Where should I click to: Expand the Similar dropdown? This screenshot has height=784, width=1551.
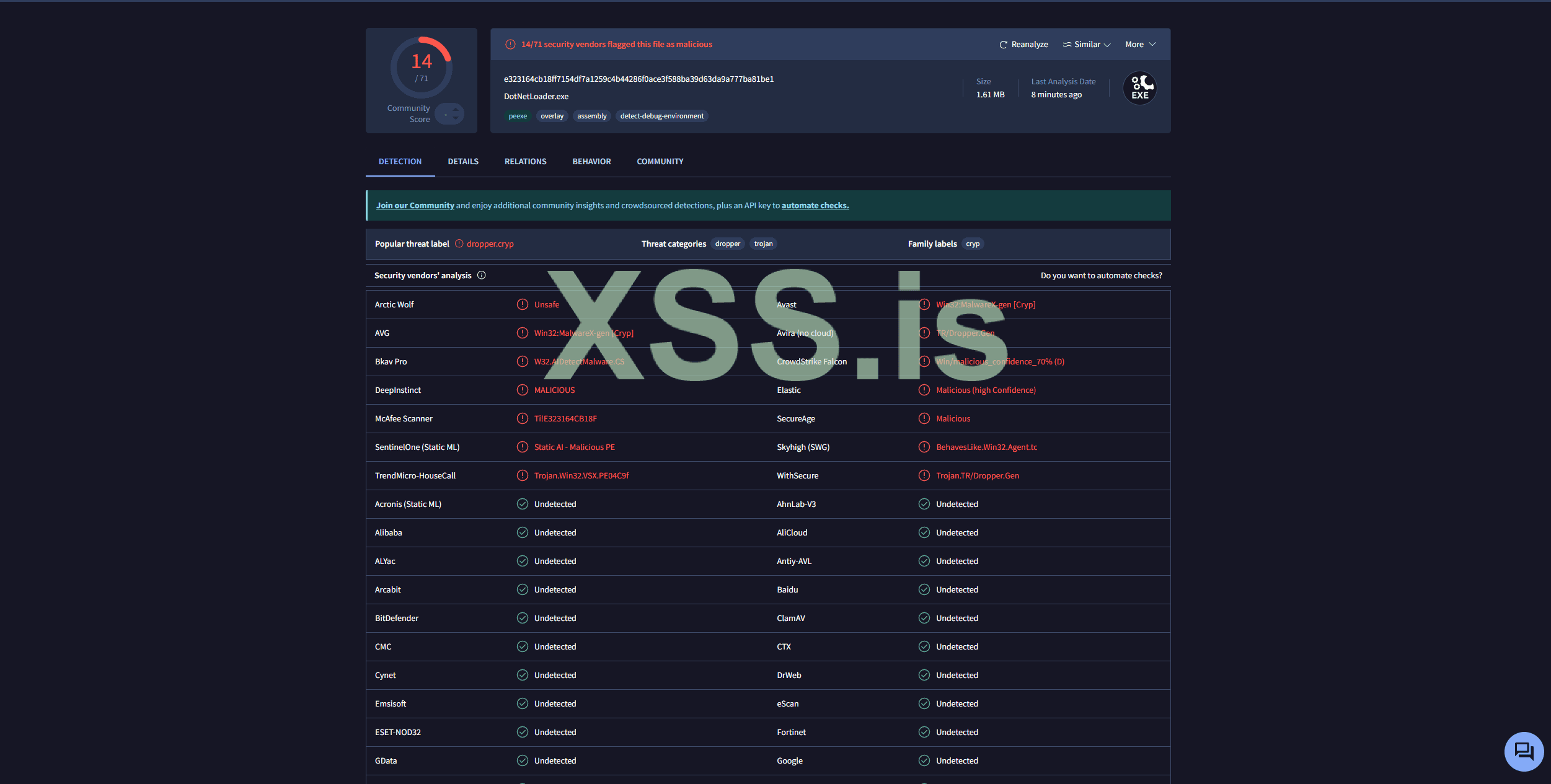[x=1087, y=45]
